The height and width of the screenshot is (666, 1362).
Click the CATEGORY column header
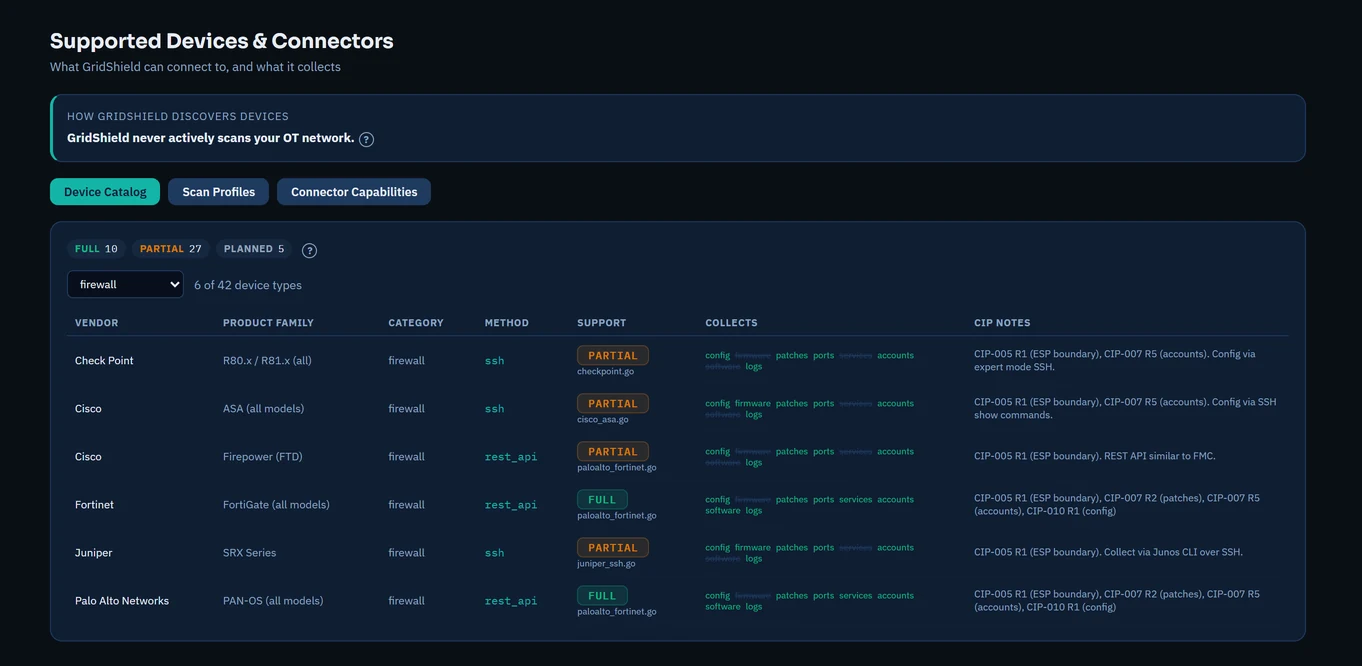[416, 323]
